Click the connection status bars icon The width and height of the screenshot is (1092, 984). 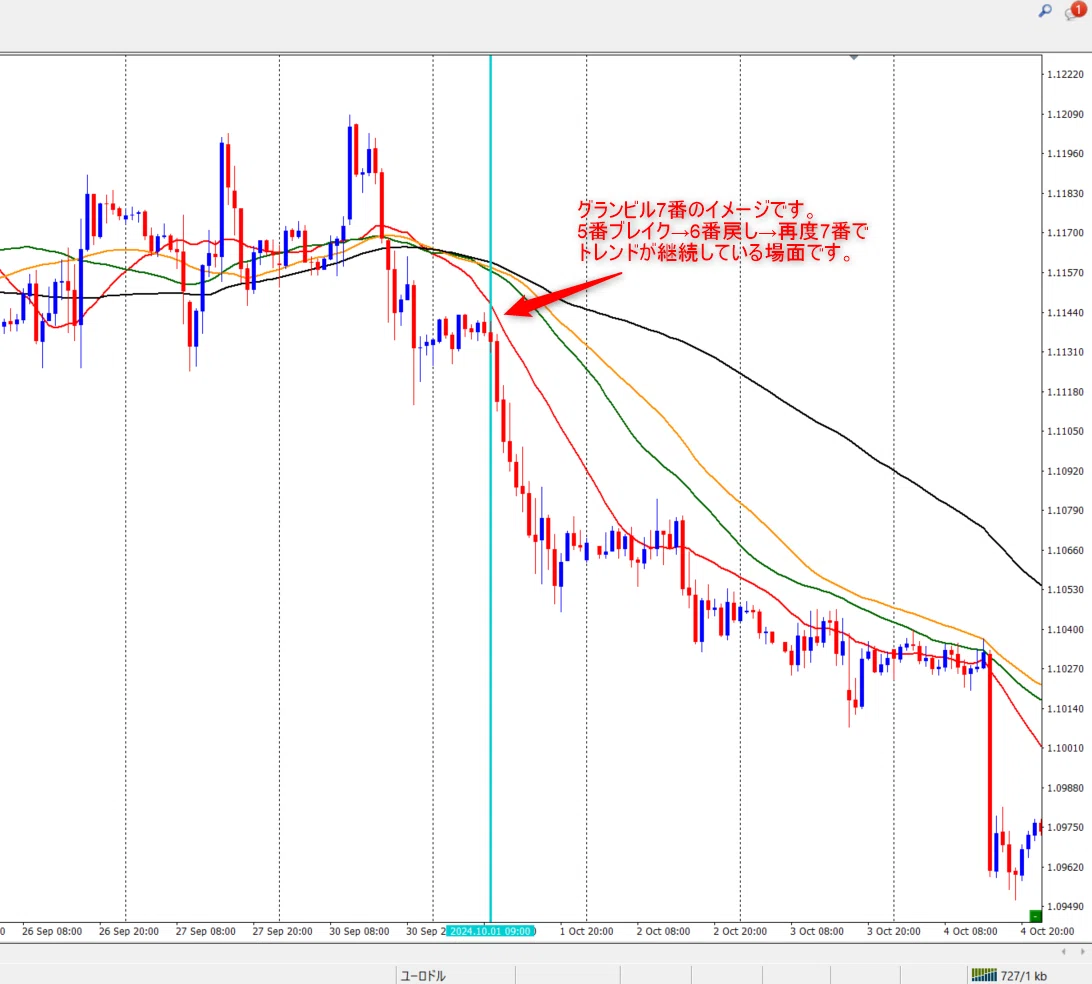[x=983, y=975]
